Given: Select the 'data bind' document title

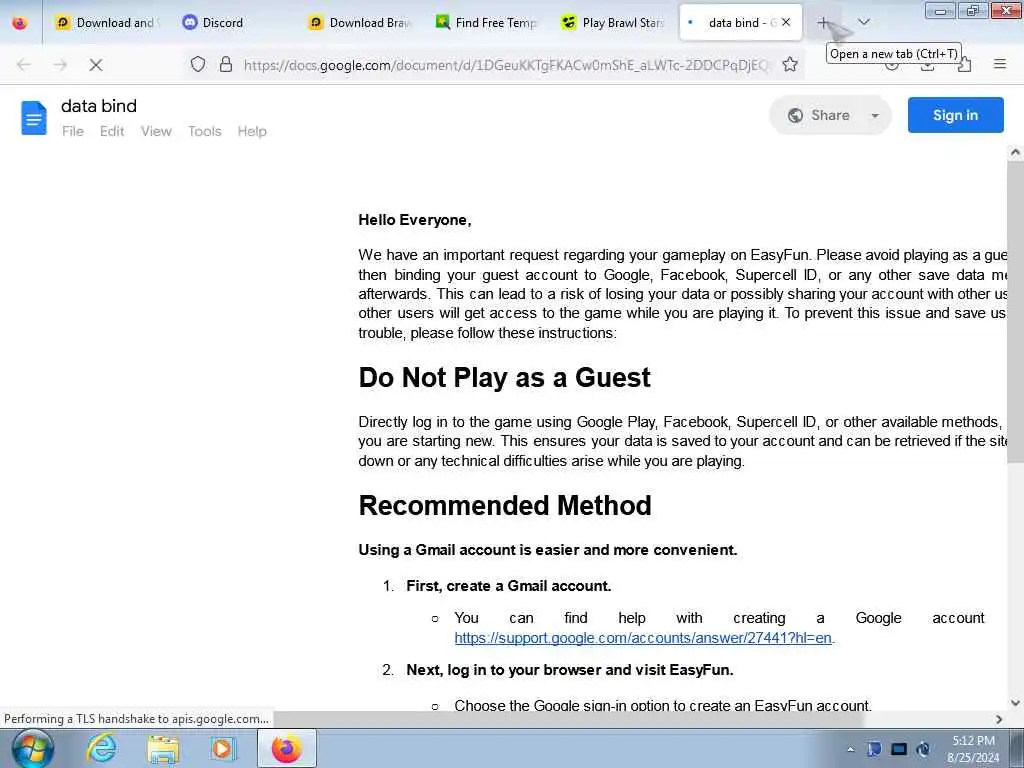Looking at the screenshot, I should click(99, 106).
